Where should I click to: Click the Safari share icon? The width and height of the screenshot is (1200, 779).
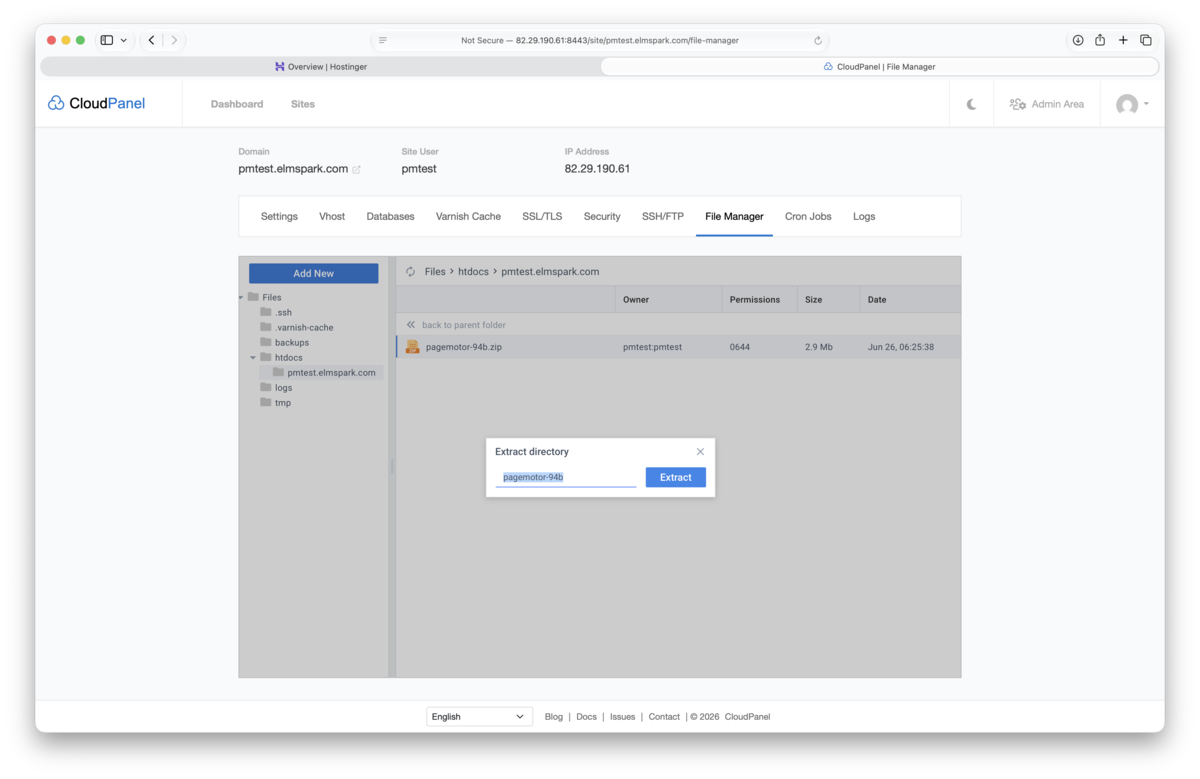point(1100,40)
